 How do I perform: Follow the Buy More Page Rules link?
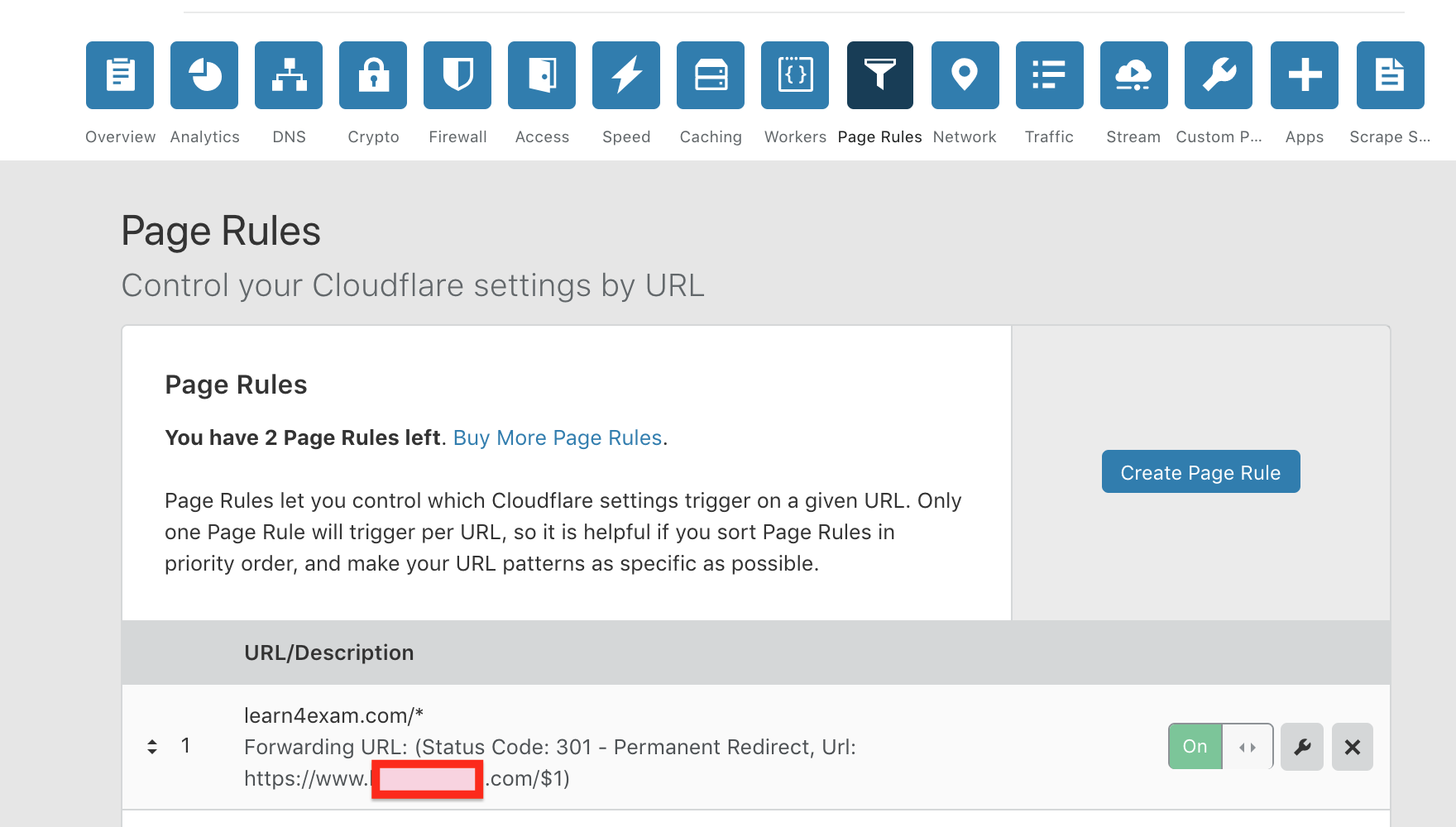click(558, 437)
